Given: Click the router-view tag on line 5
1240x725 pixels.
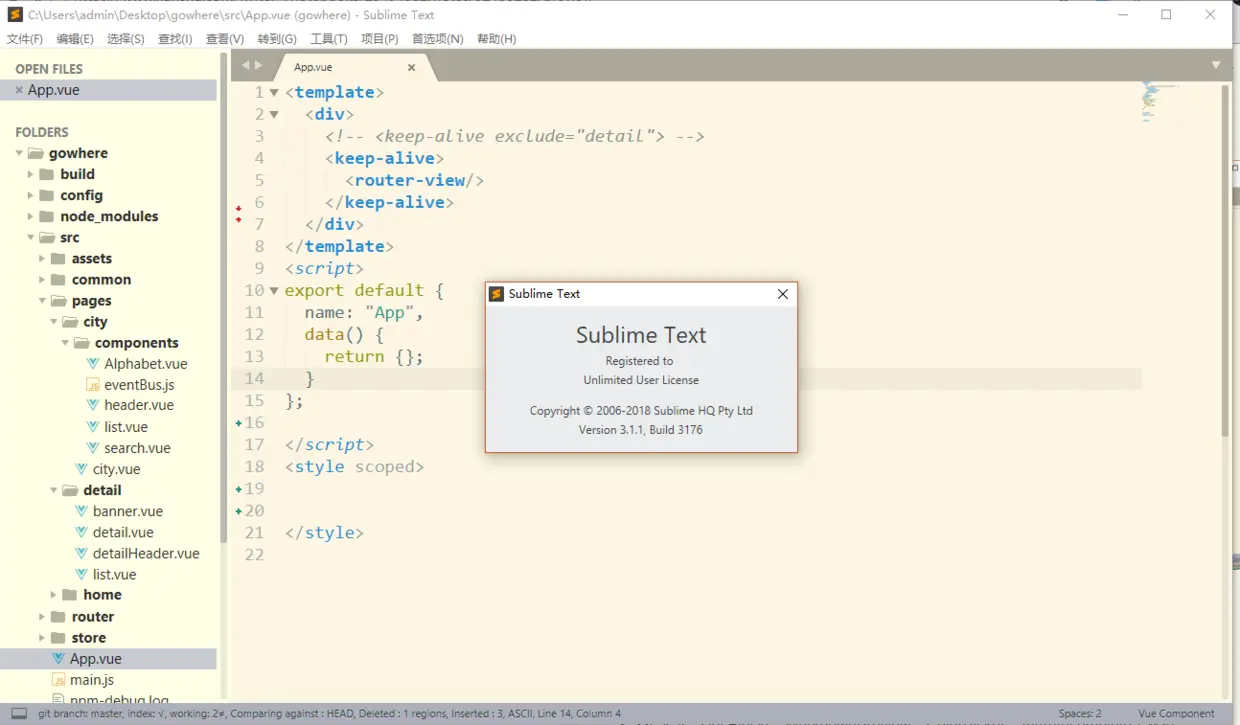Looking at the screenshot, I should pyautogui.click(x=415, y=180).
